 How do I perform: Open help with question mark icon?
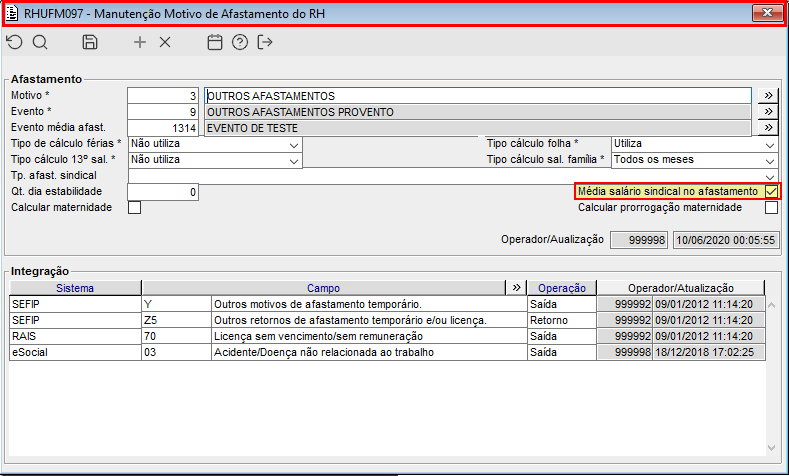pyautogui.click(x=240, y=42)
